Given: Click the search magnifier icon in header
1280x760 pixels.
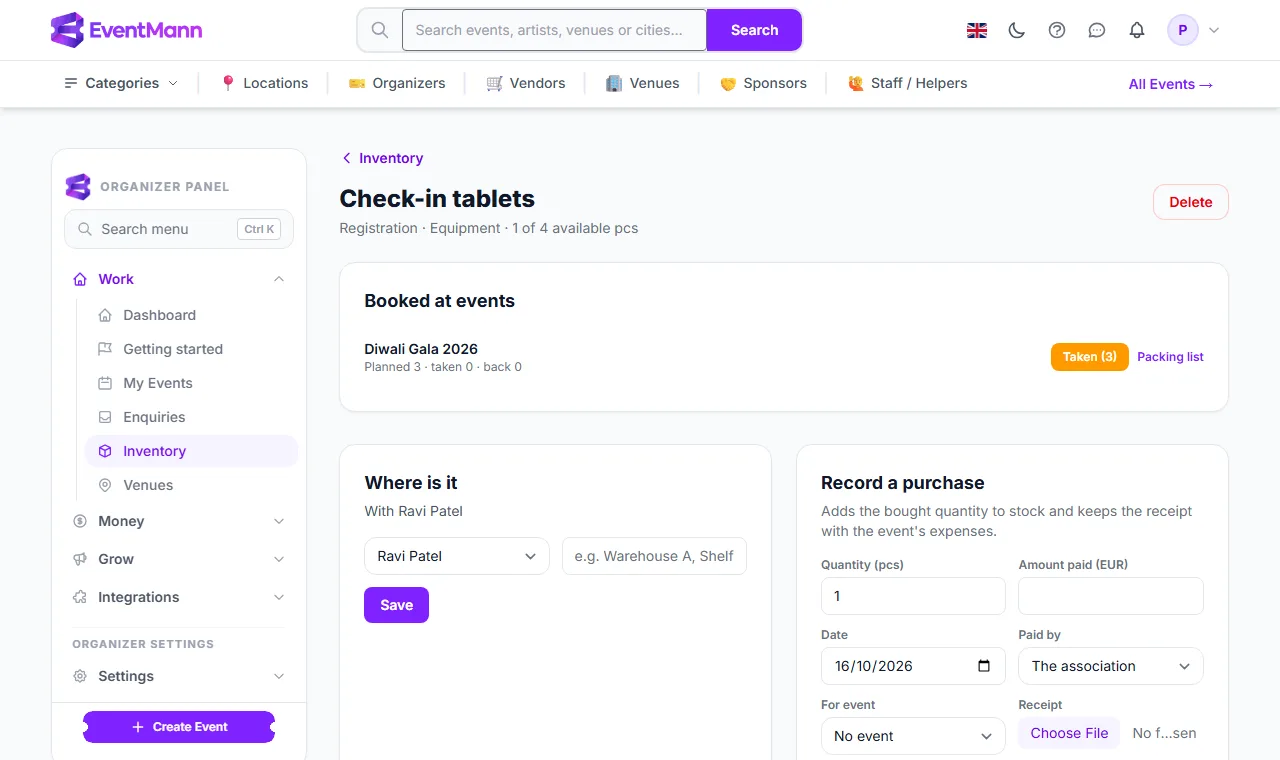Looking at the screenshot, I should [380, 30].
